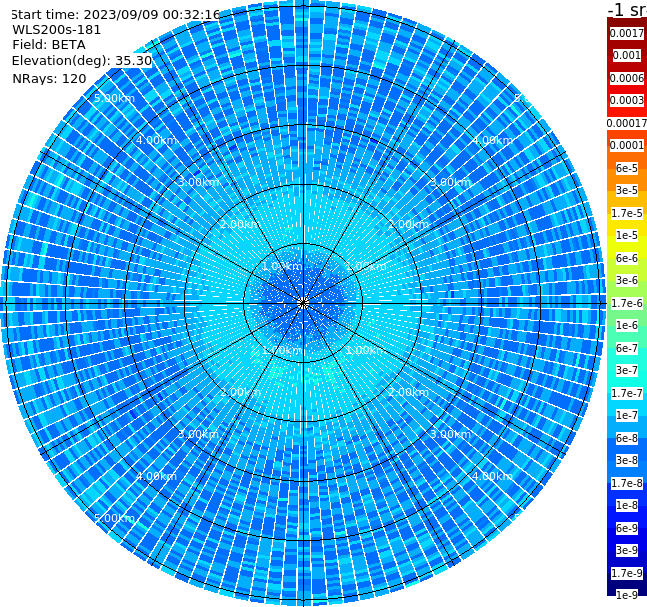Select the 1e-8 colorbar label

[627, 505]
